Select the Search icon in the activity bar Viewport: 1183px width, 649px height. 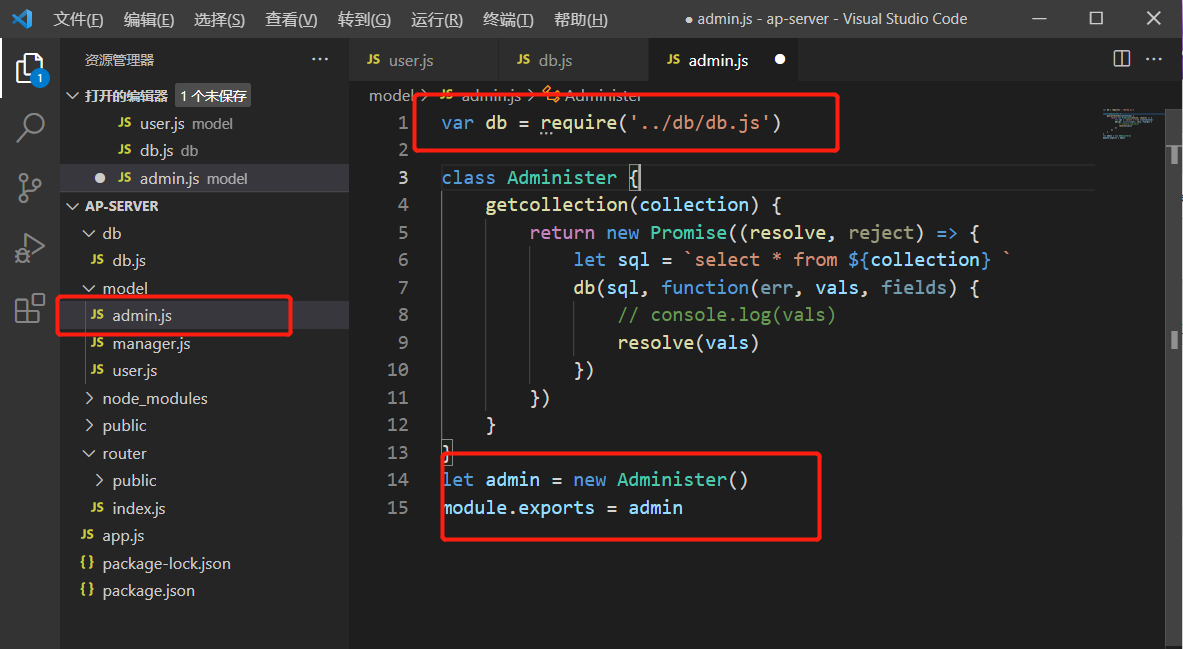pyautogui.click(x=29, y=128)
